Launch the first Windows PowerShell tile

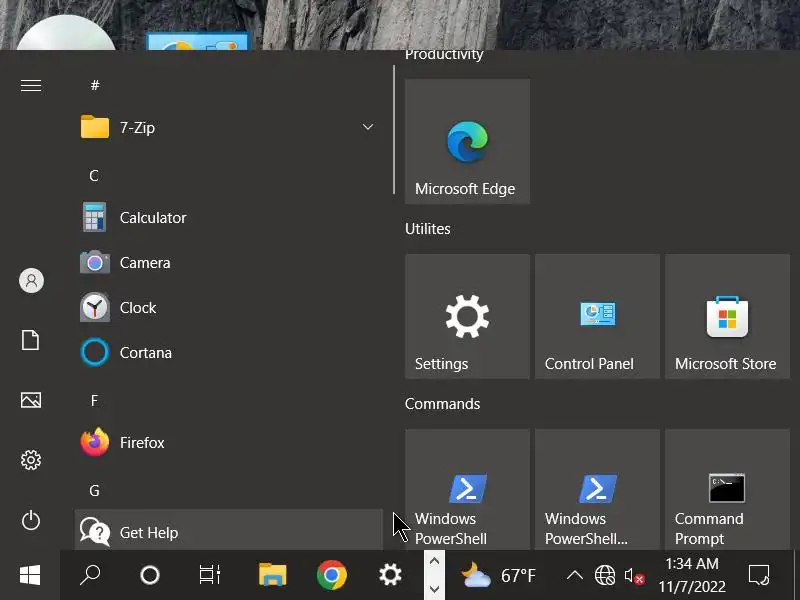467,490
